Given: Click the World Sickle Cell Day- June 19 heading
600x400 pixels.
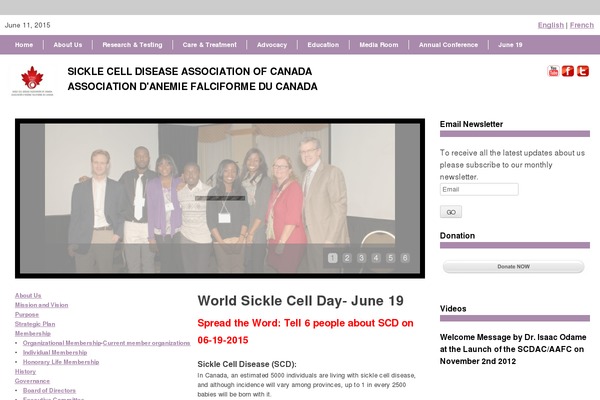Looking at the screenshot, I should pos(300,301).
